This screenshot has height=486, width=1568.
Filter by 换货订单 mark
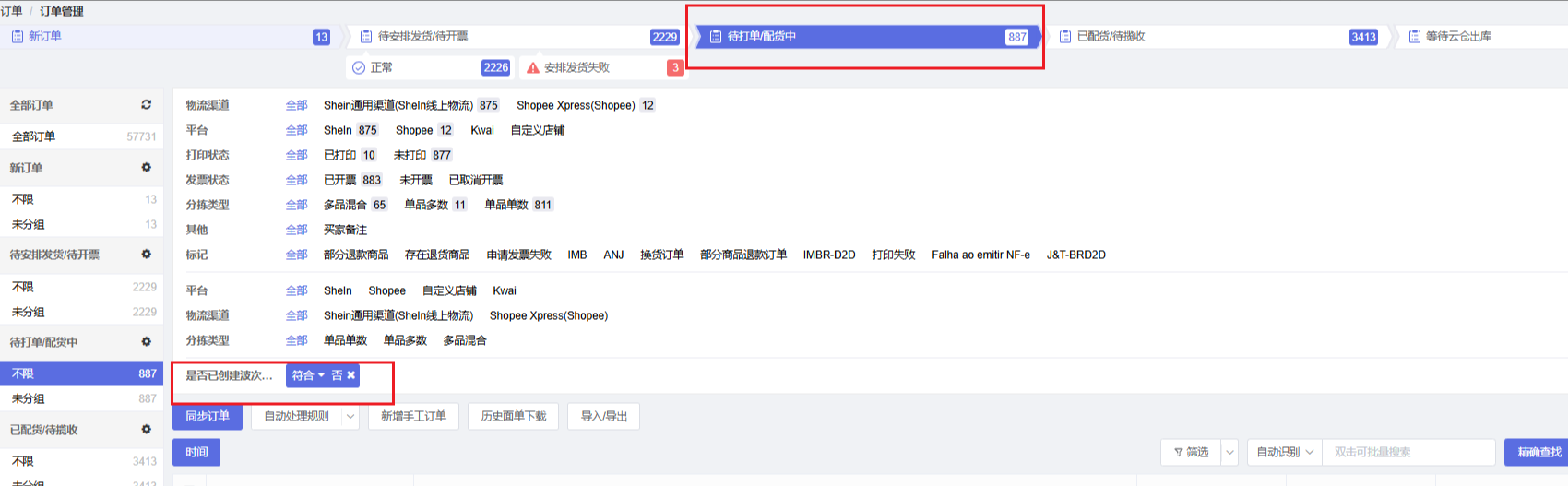pos(661,255)
